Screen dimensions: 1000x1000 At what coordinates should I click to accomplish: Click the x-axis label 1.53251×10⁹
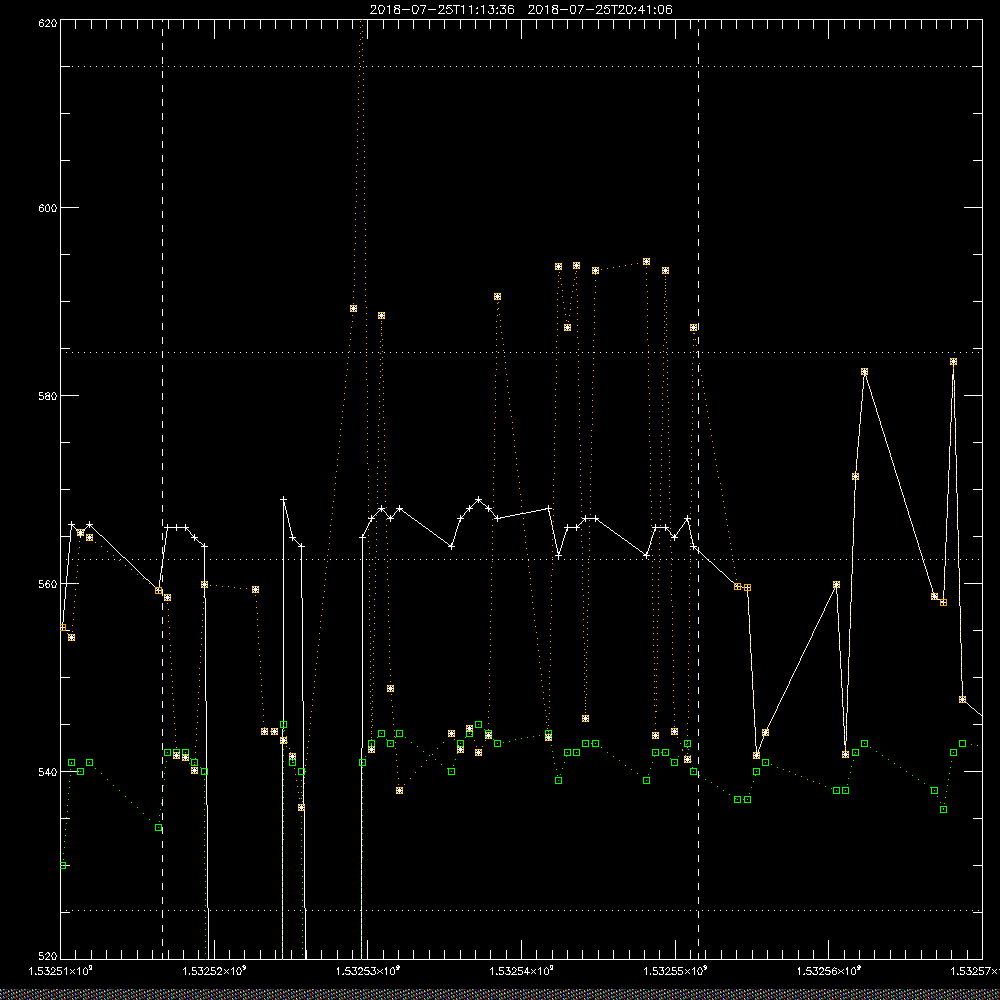(61, 971)
